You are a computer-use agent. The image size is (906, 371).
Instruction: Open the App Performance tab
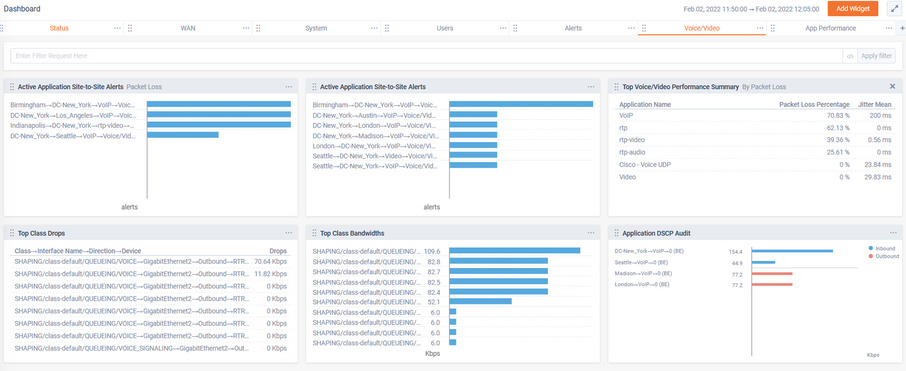click(830, 28)
